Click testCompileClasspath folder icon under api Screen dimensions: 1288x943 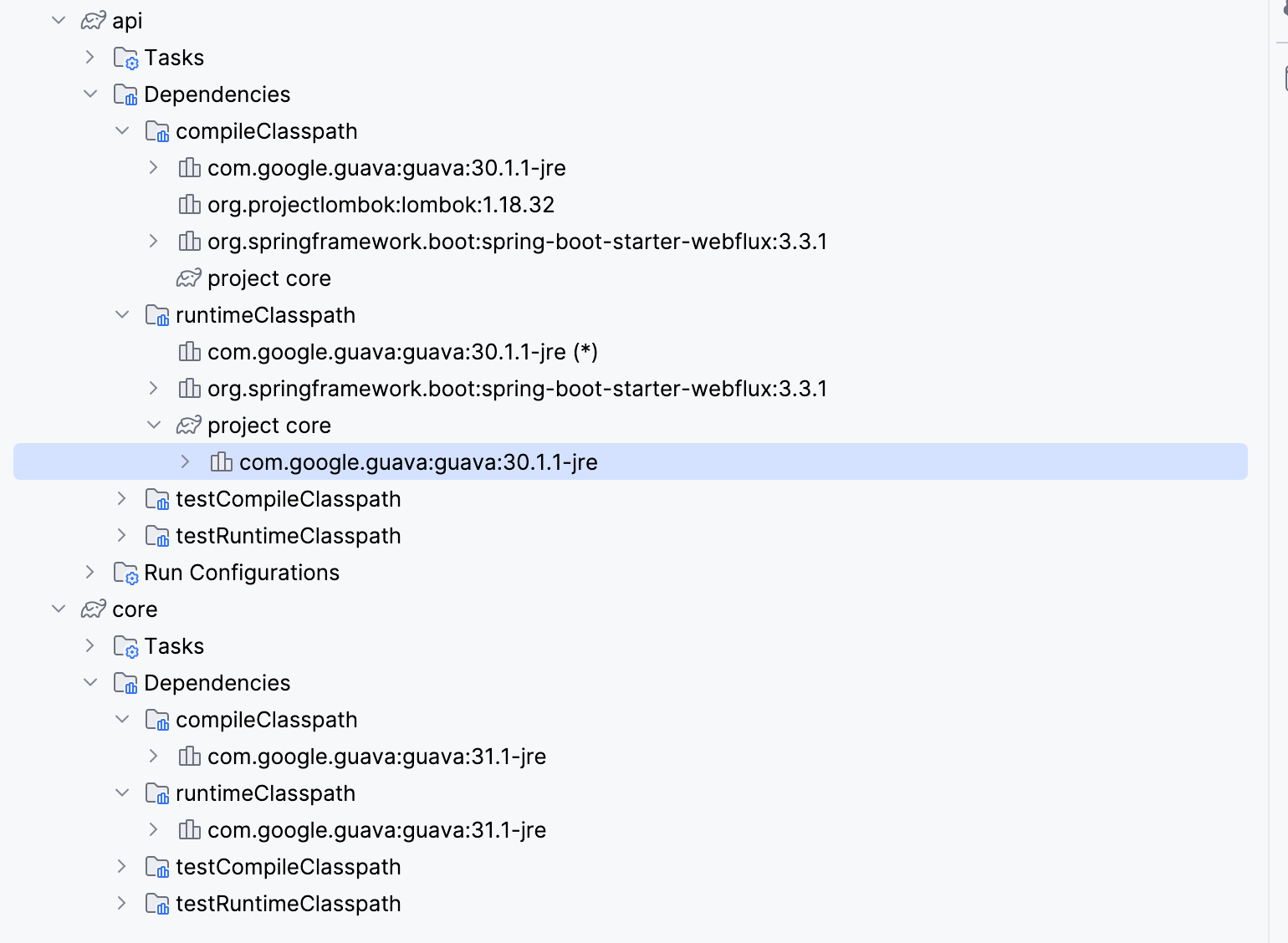pos(157,499)
